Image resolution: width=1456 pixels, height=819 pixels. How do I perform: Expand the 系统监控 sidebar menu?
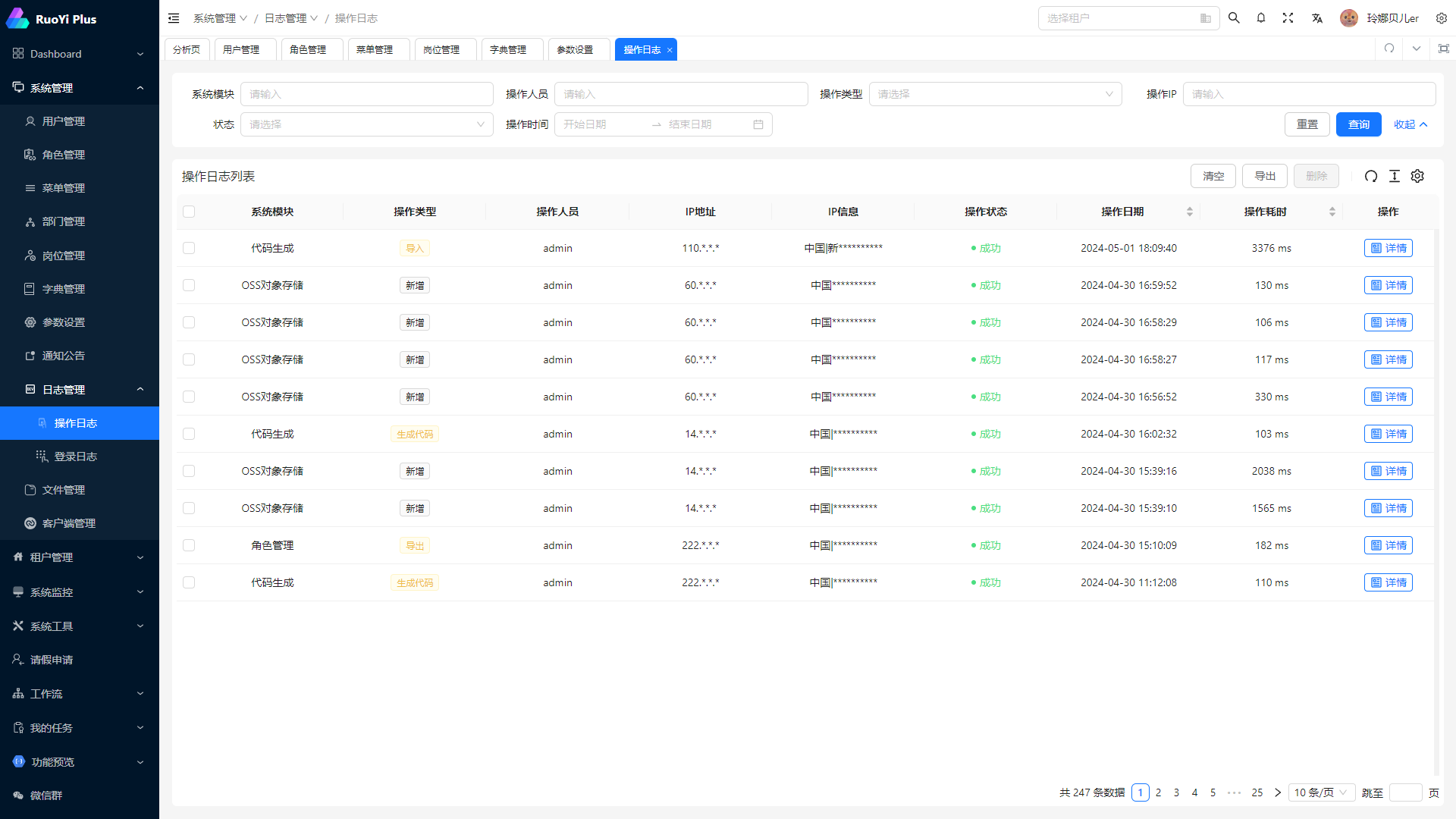click(80, 592)
